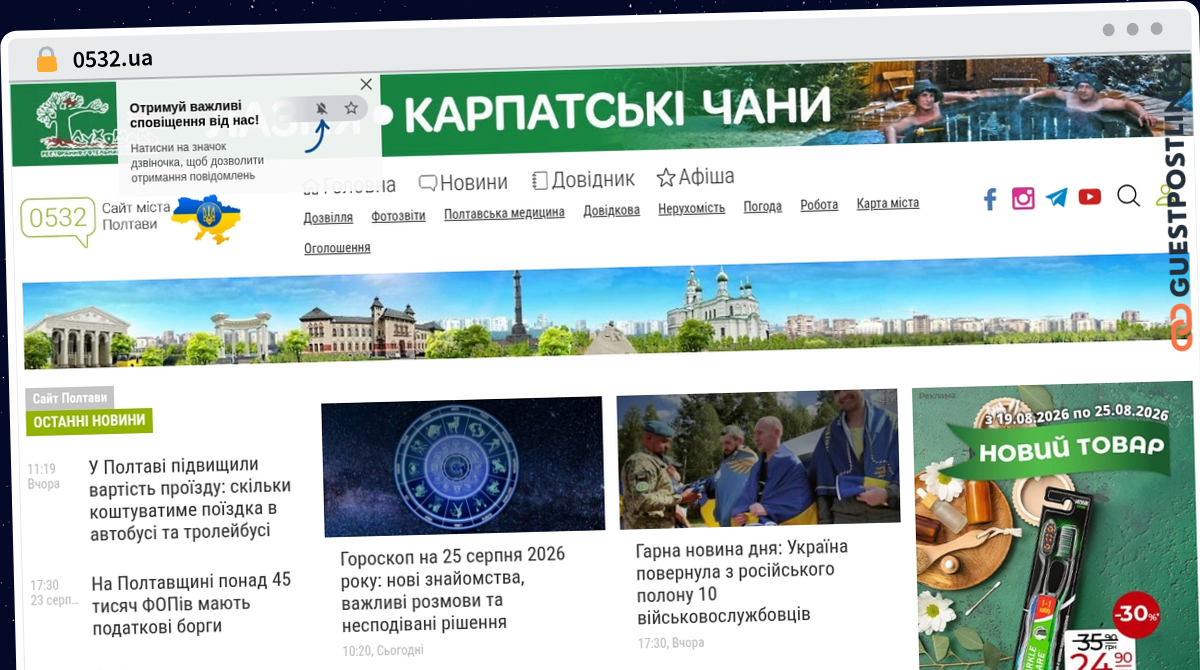Open the Новини menu item
Viewport: 1200px width, 670px height.
[x=463, y=182]
